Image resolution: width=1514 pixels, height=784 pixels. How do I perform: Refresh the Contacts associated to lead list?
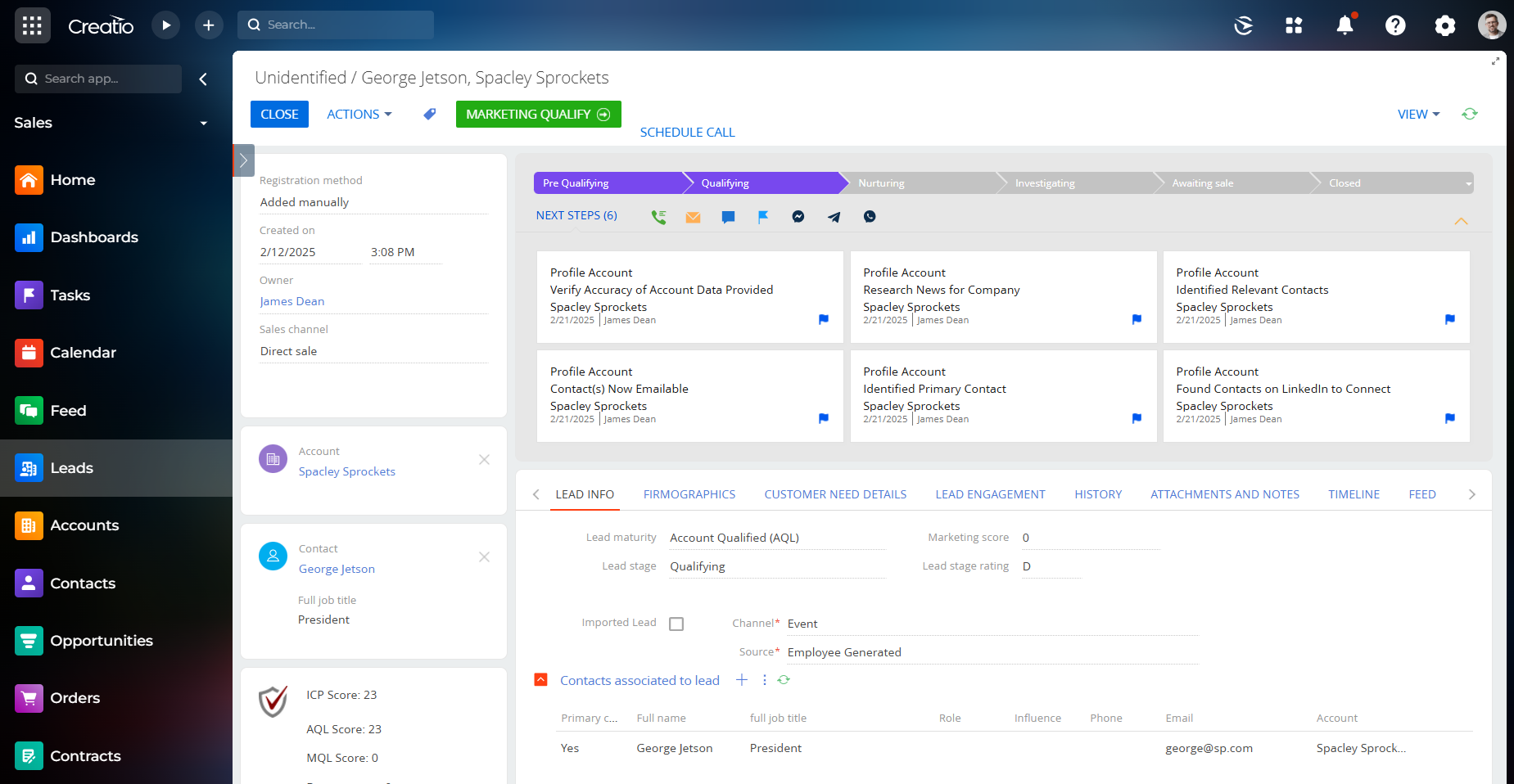tap(784, 680)
